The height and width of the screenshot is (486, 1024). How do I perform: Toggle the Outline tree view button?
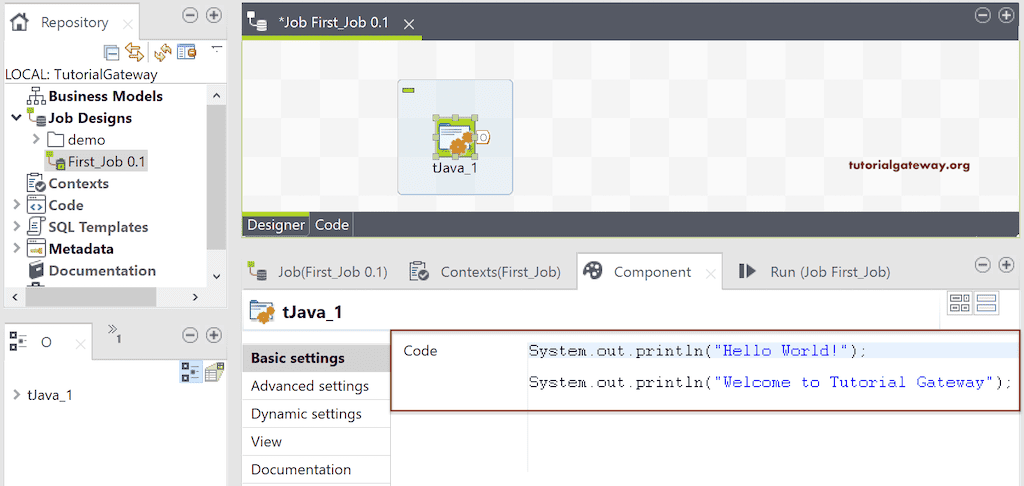pyautogui.click(x=190, y=372)
